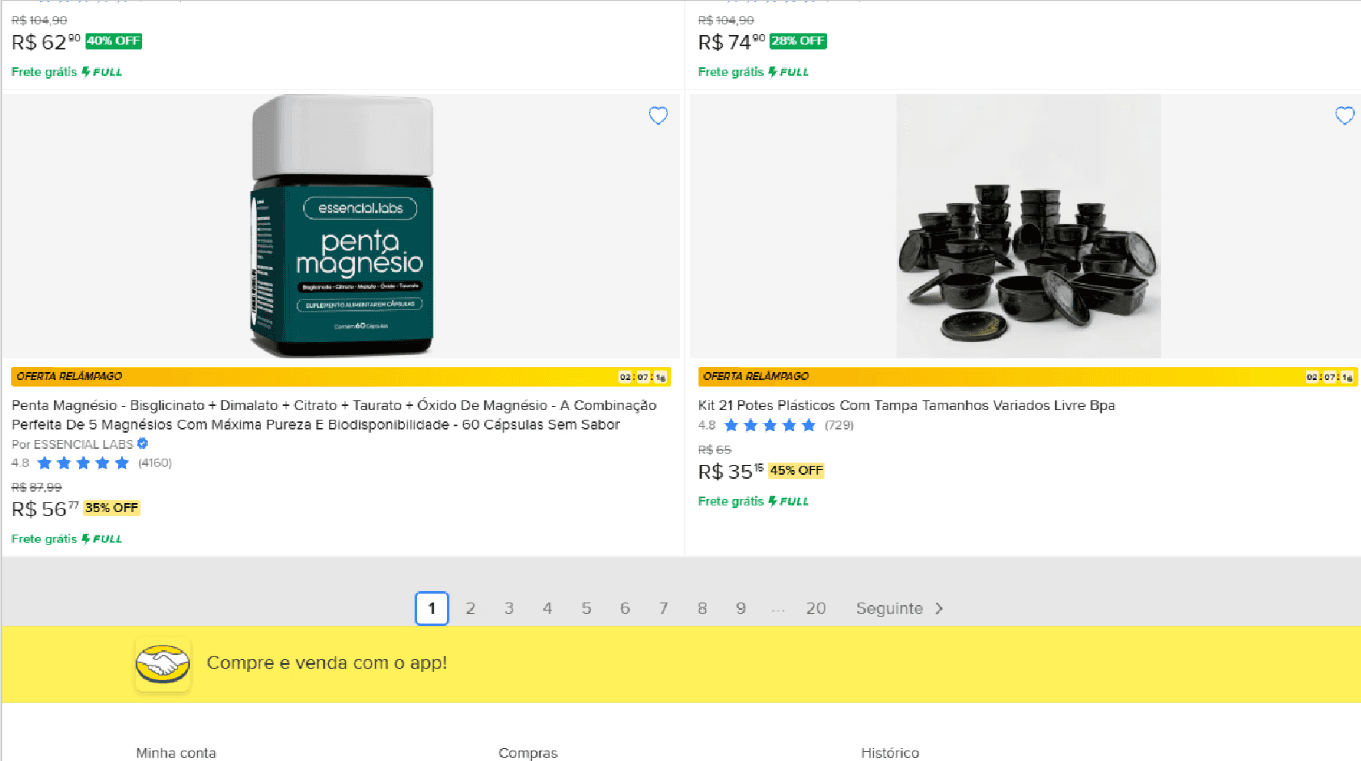Image resolution: width=1361 pixels, height=761 pixels.
Task: Go to page 3 of results
Action: (x=509, y=608)
